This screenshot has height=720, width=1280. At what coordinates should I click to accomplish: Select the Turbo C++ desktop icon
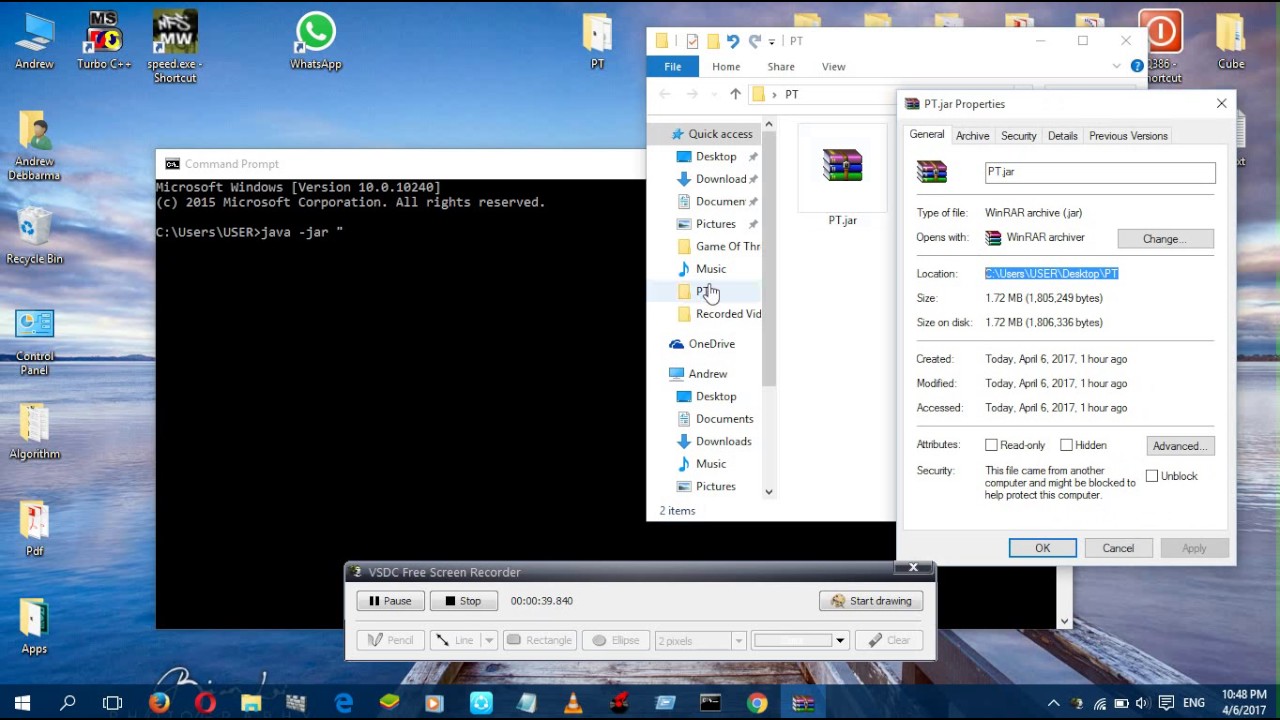104,41
